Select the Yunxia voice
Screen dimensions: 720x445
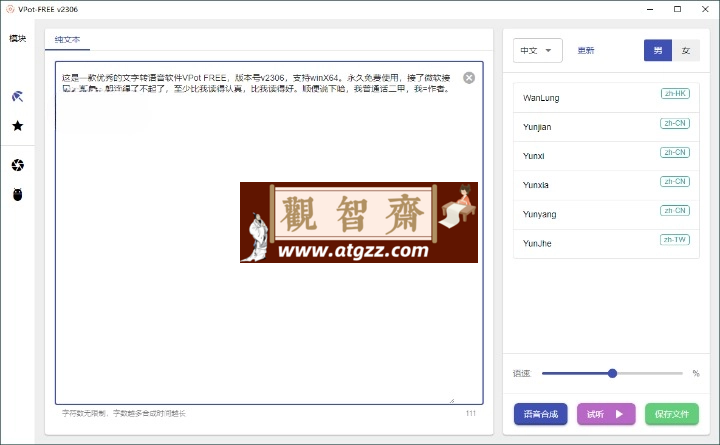tap(606, 185)
